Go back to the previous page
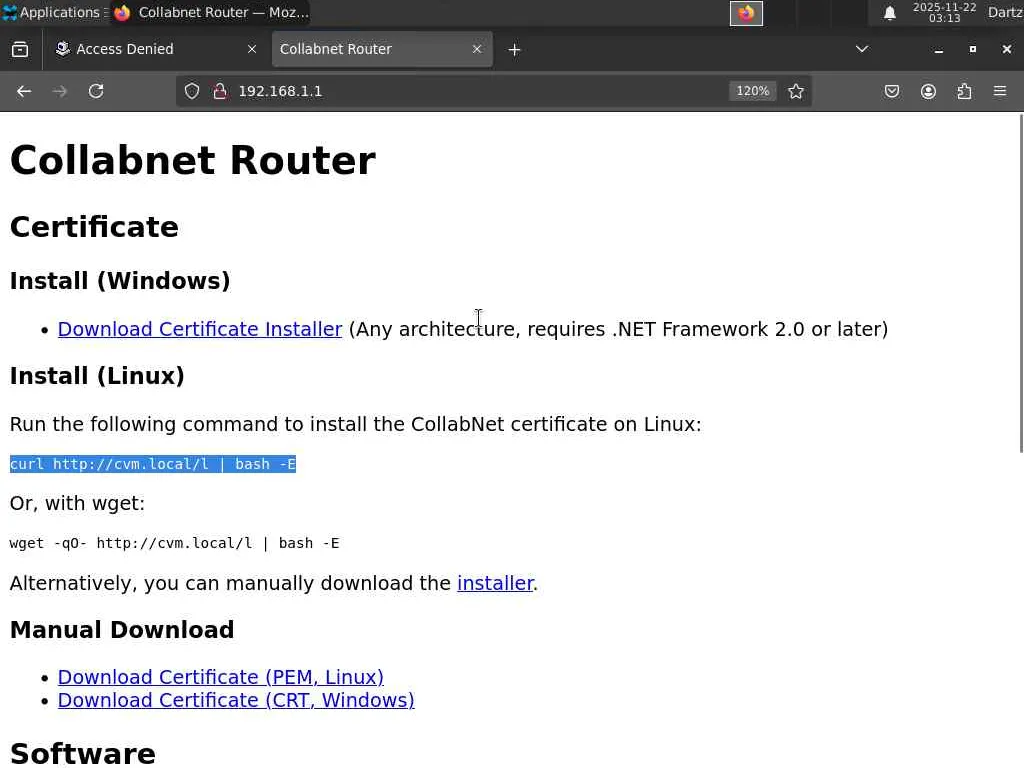 click(24, 91)
